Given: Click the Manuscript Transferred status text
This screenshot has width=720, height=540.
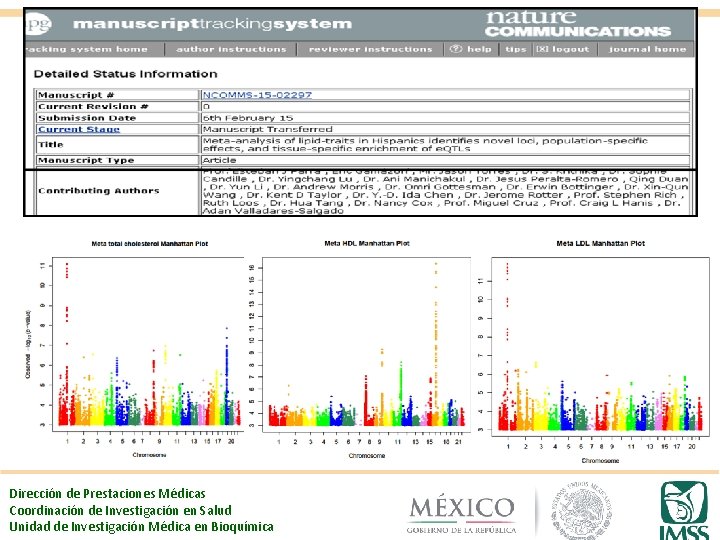Looking at the screenshot, I should point(268,129).
